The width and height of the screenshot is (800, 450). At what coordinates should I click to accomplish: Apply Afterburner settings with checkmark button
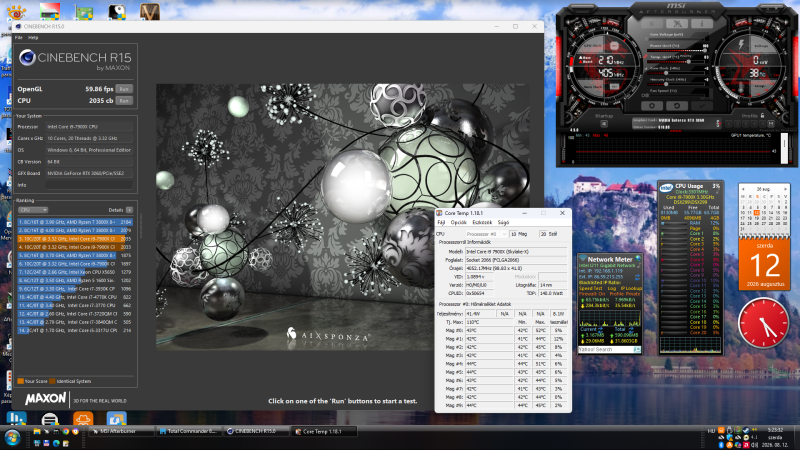pos(702,106)
